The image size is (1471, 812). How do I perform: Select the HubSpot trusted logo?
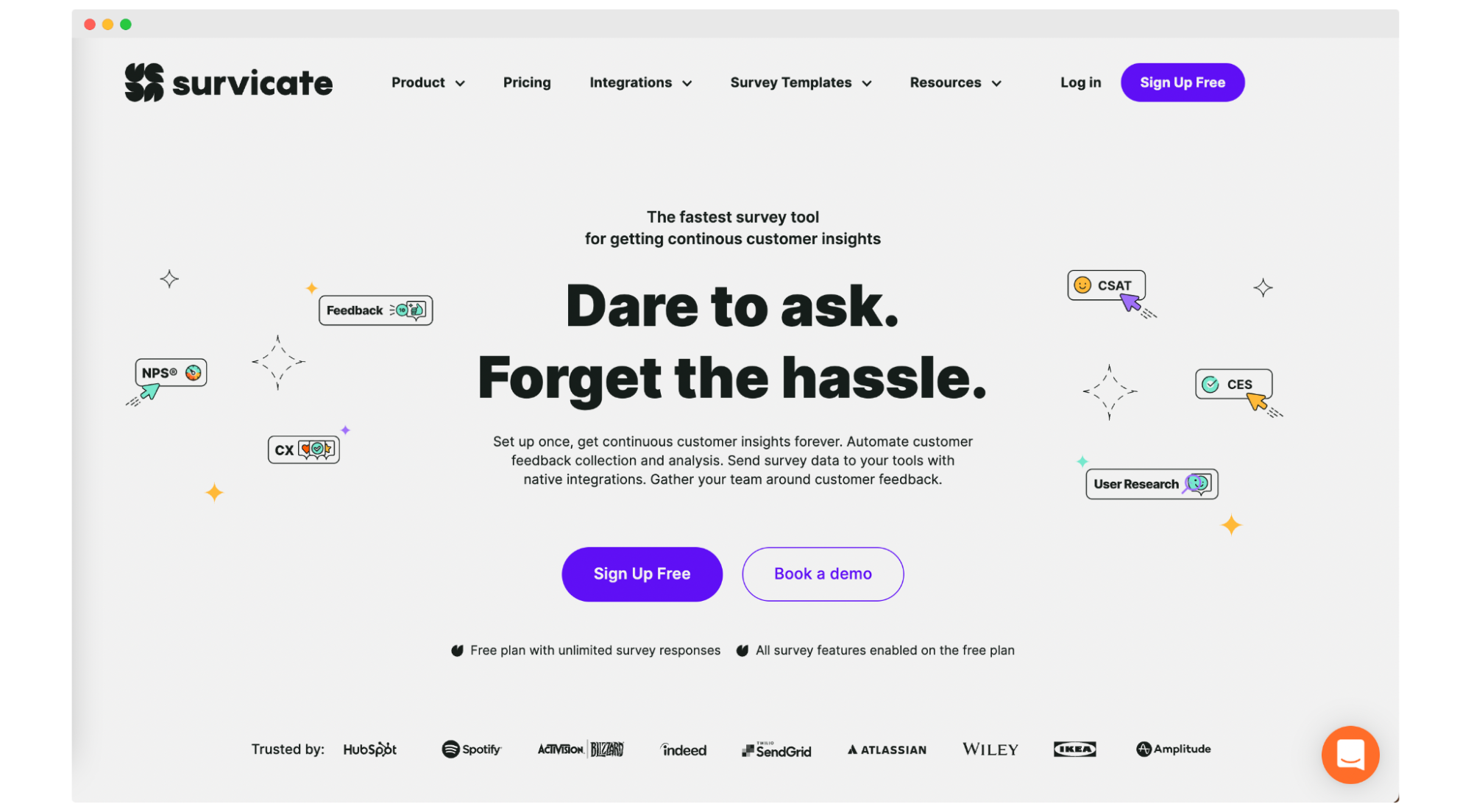(370, 749)
